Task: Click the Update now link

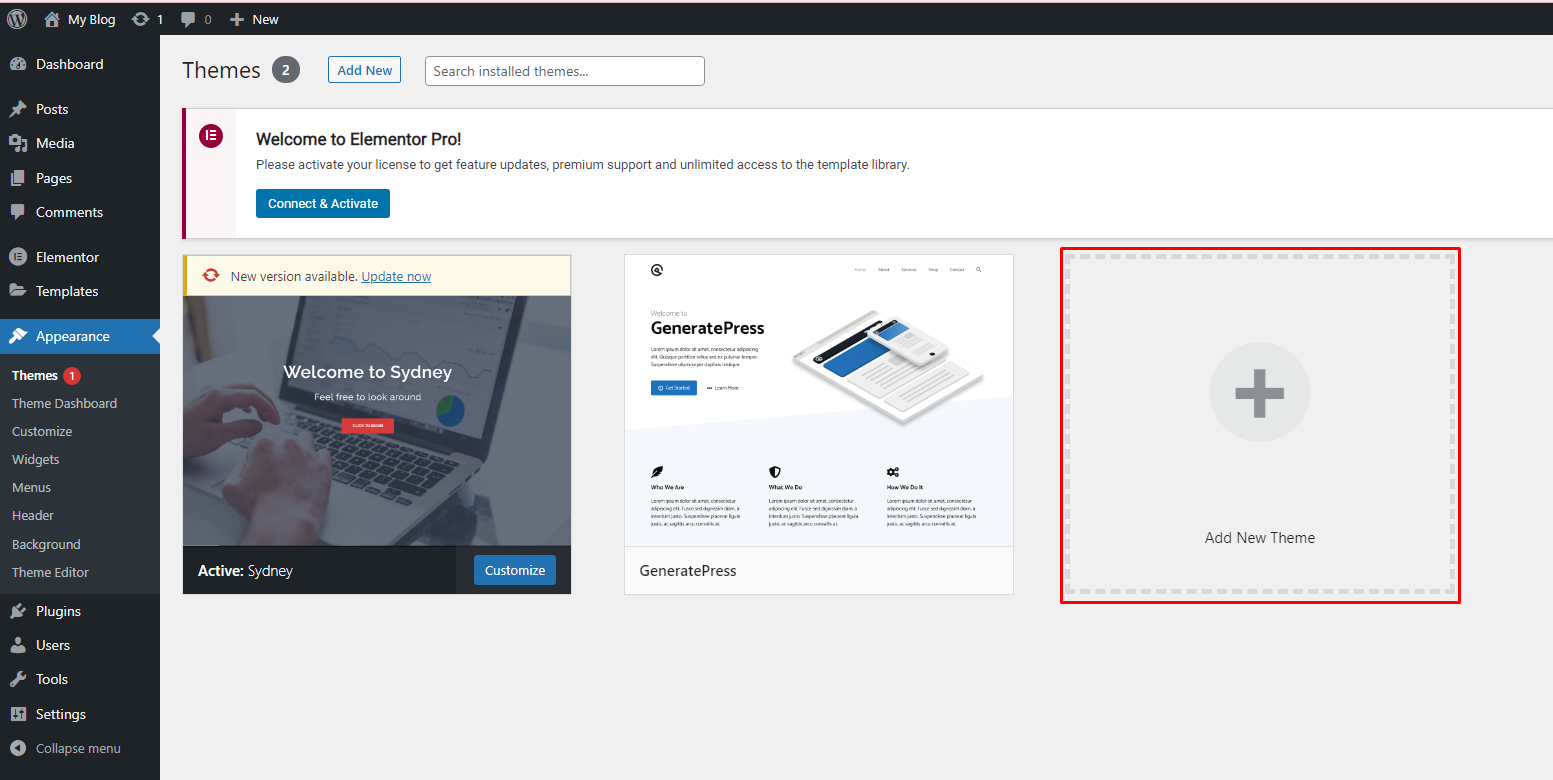Action: point(396,276)
